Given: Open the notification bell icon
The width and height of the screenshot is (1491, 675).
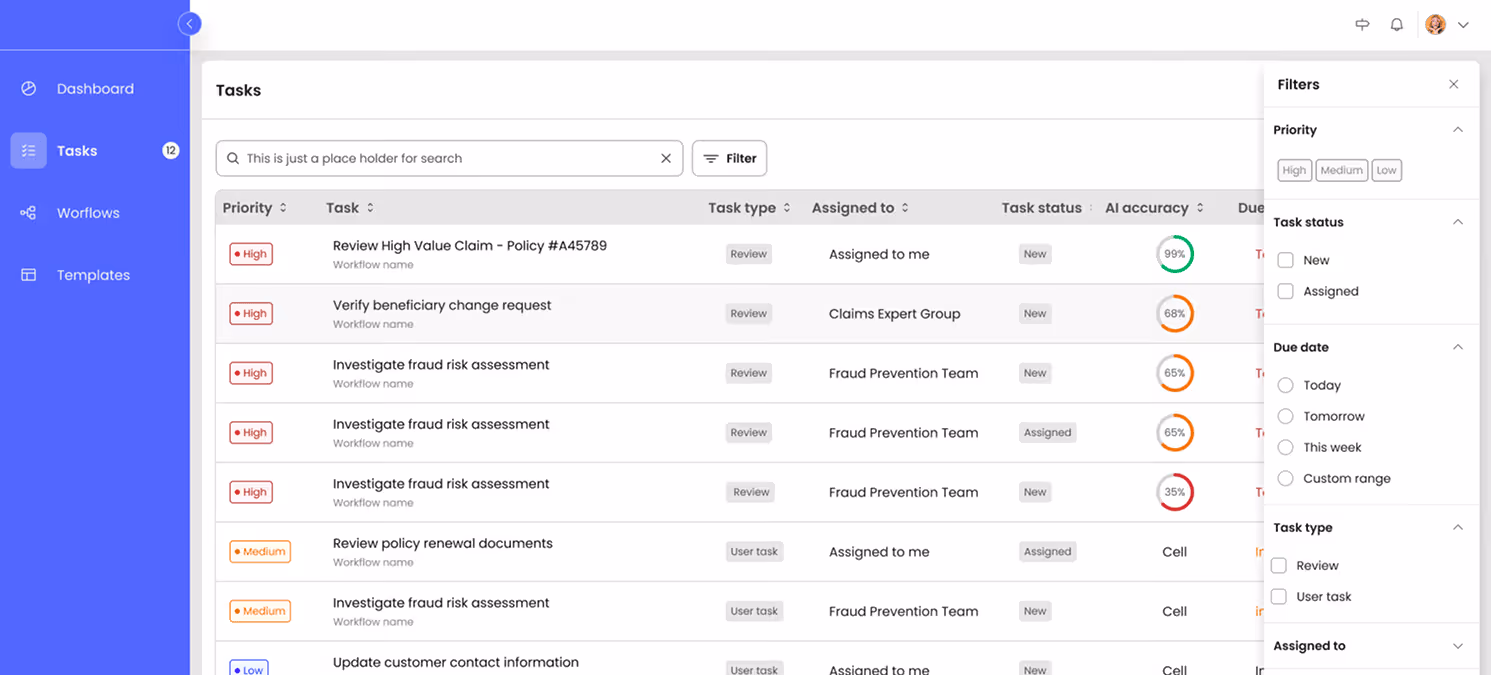Looking at the screenshot, I should click(1396, 24).
